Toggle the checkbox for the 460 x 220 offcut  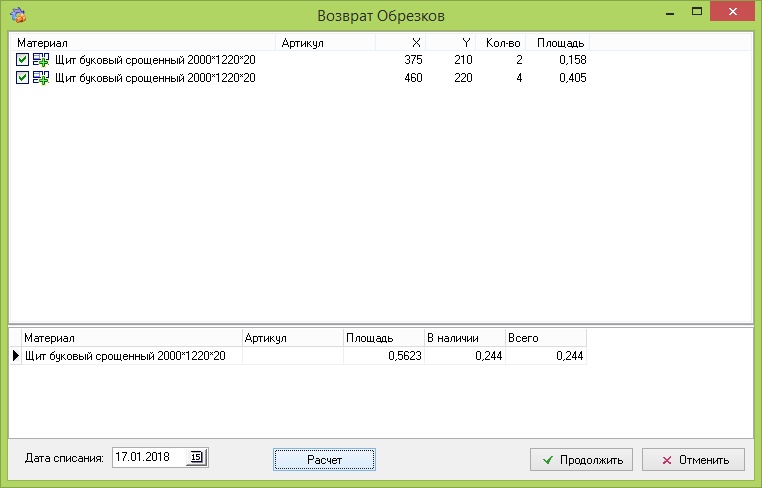click(x=23, y=78)
